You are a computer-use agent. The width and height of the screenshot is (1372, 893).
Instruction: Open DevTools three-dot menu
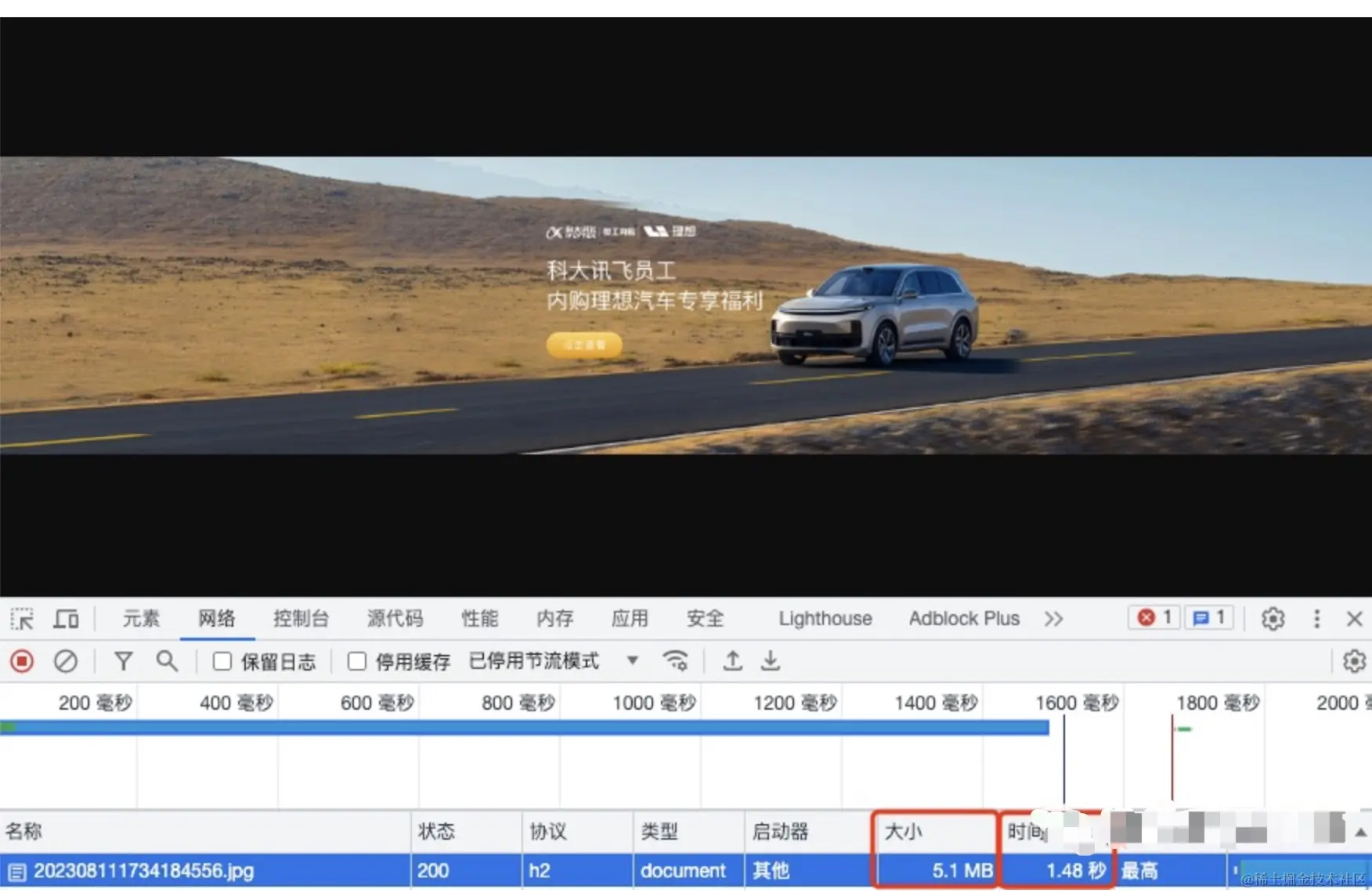click(x=1316, y=619)
